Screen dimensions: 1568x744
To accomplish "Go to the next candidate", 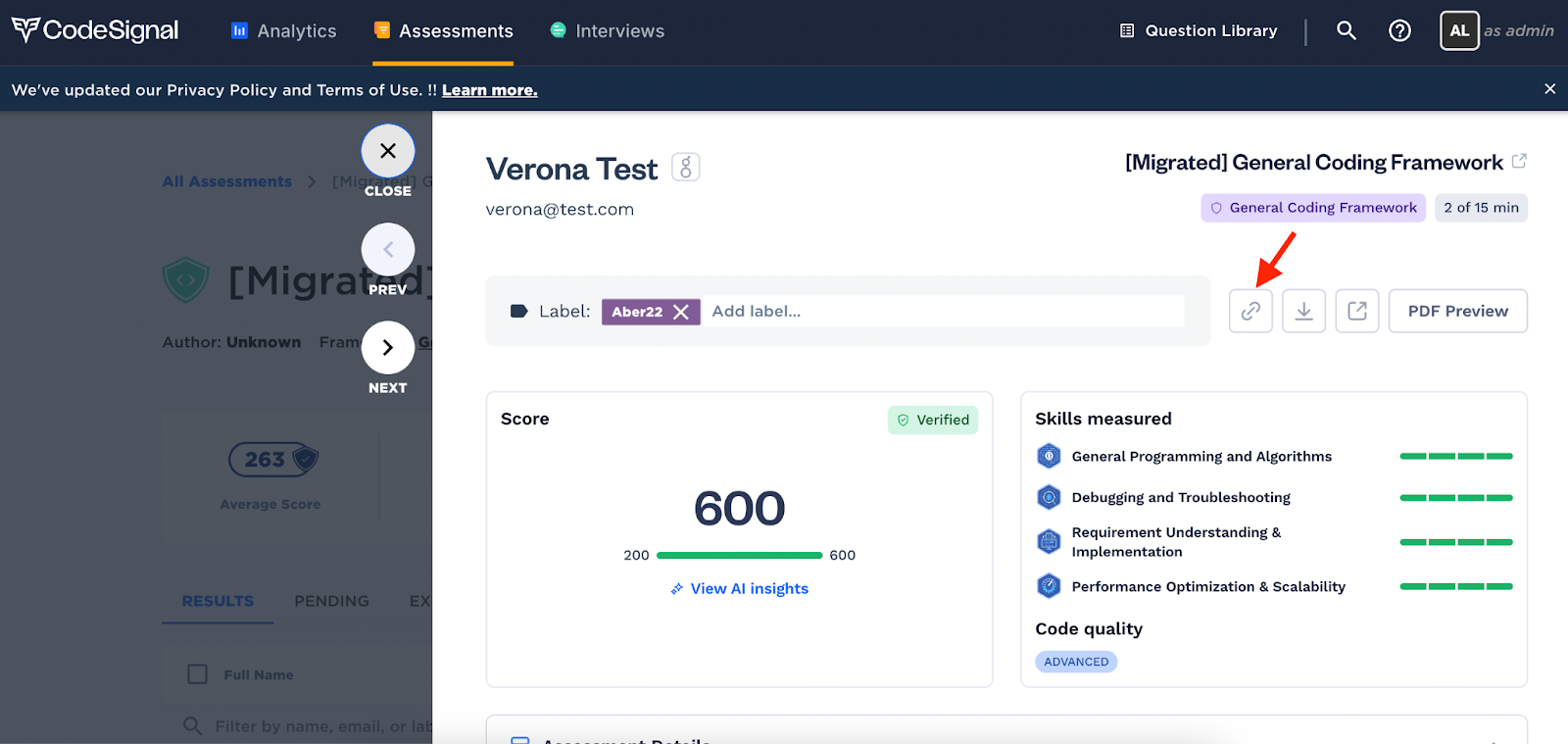I will click(x=388, y=348).
